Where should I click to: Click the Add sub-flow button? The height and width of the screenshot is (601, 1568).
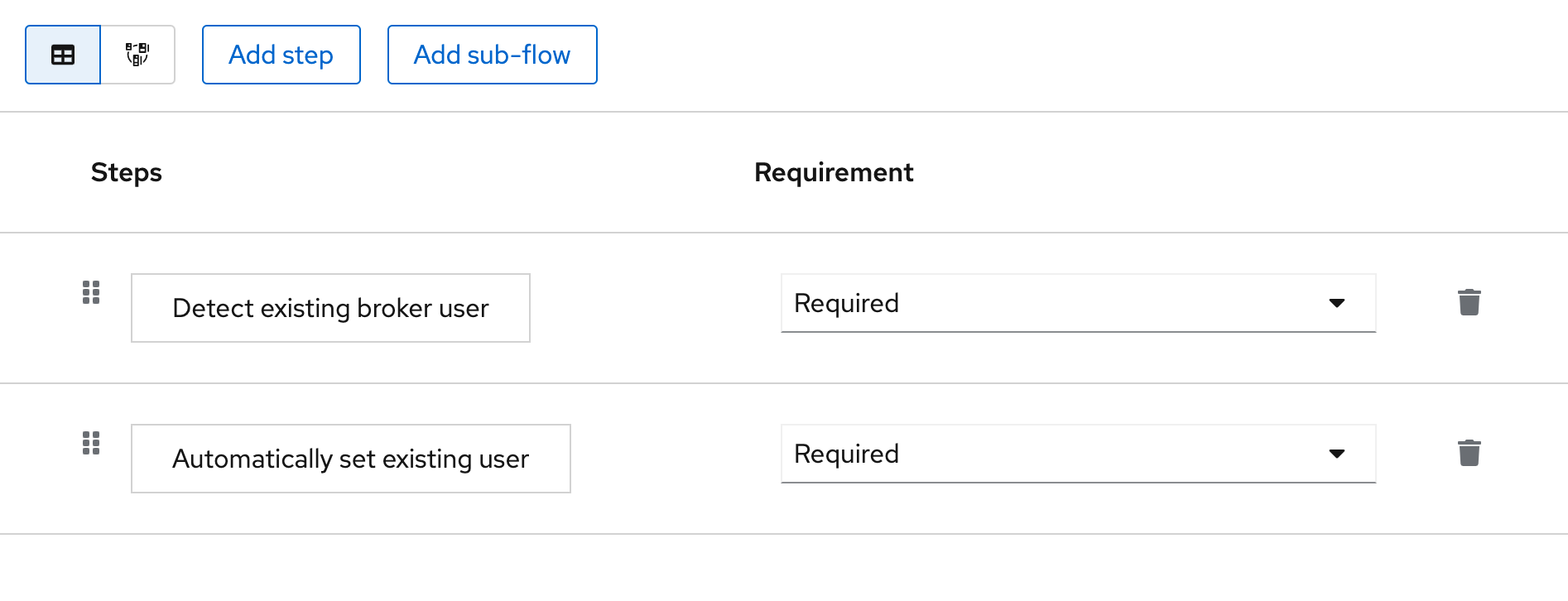coord(492,54)
